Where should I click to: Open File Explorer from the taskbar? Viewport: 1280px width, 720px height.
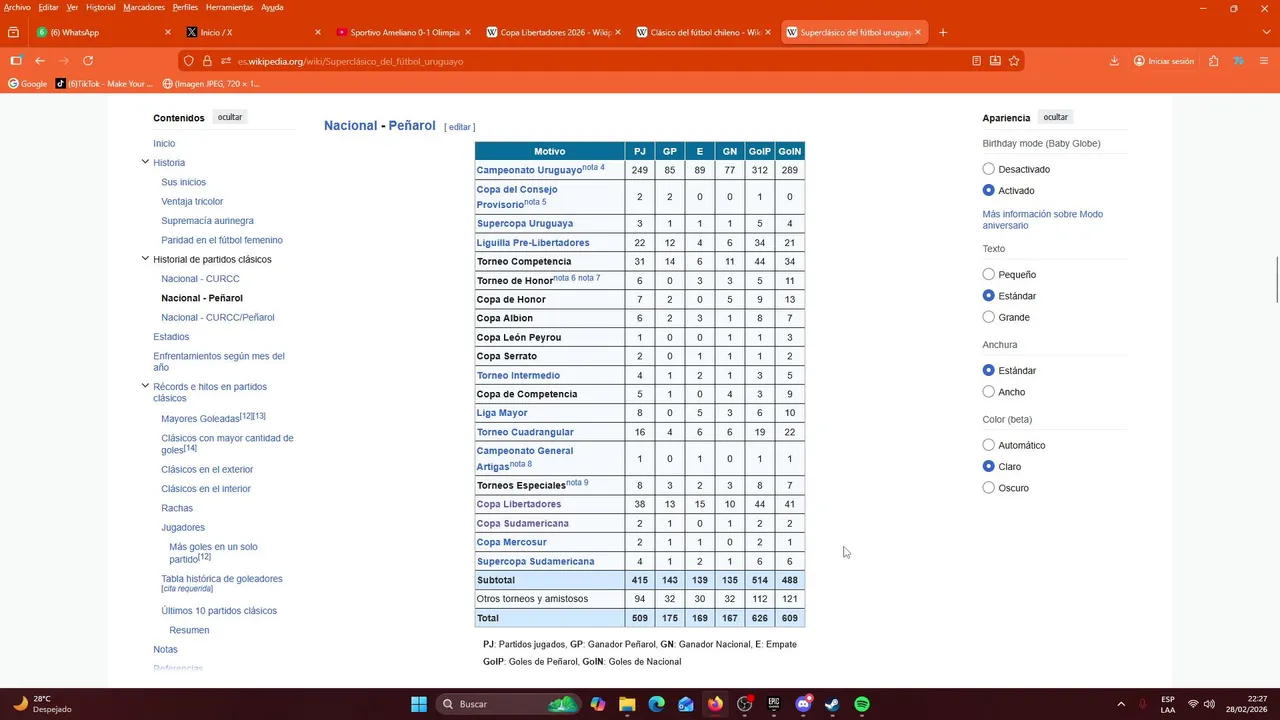(x=627, y=704)
